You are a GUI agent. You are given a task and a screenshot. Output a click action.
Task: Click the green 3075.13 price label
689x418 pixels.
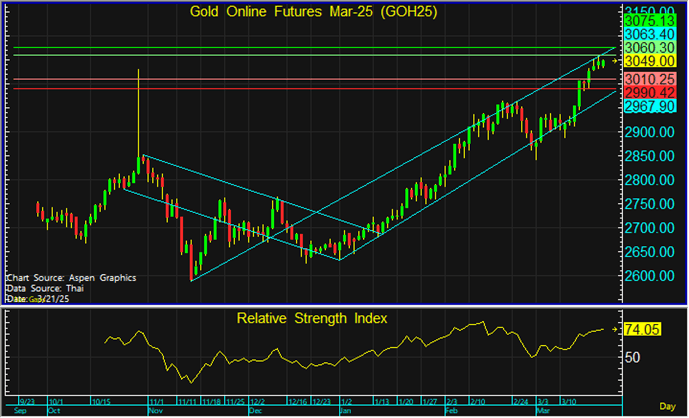click(650, 19)
